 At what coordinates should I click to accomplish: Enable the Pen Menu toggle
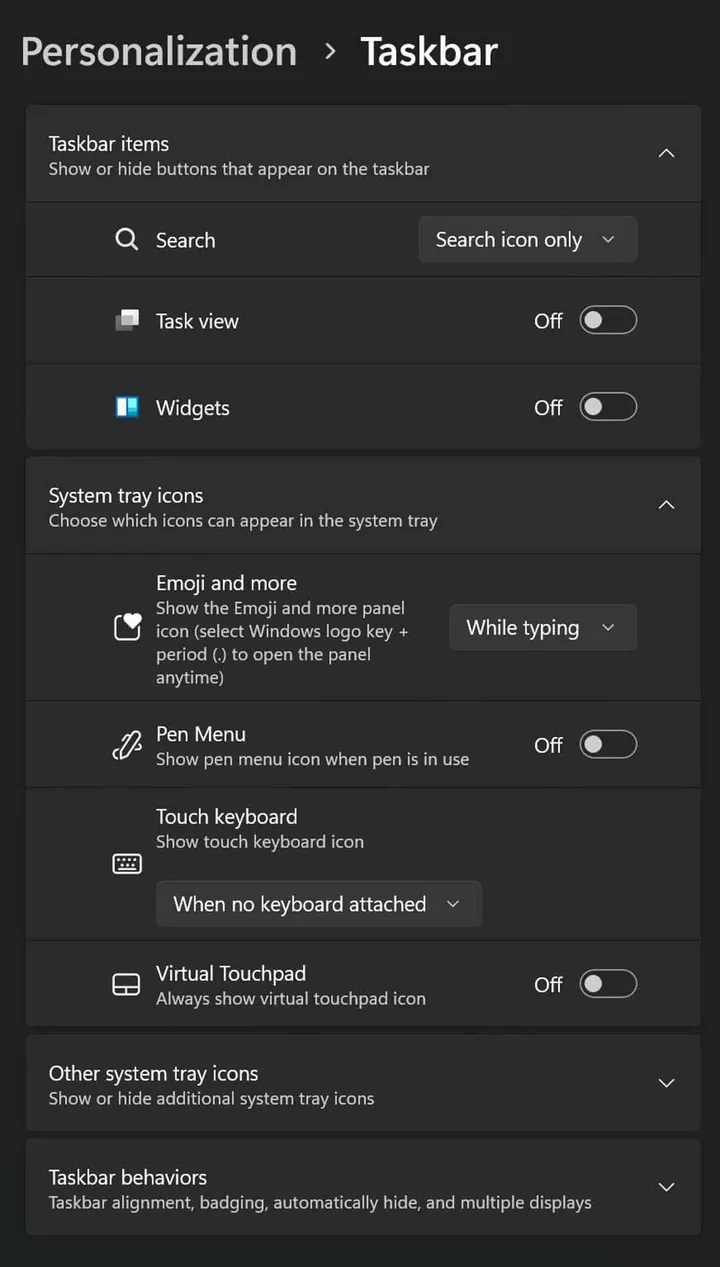(x=608, y=744)
